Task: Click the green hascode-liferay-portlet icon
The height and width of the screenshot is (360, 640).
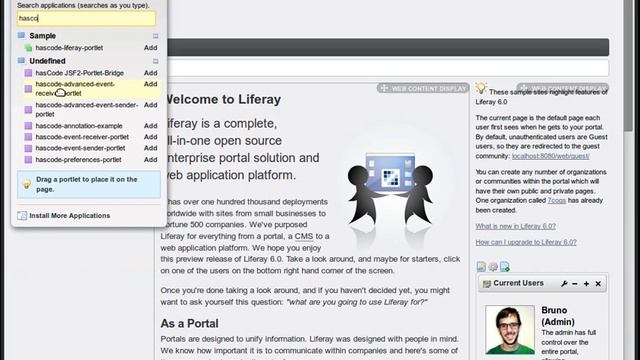Action: pos(28,48)
